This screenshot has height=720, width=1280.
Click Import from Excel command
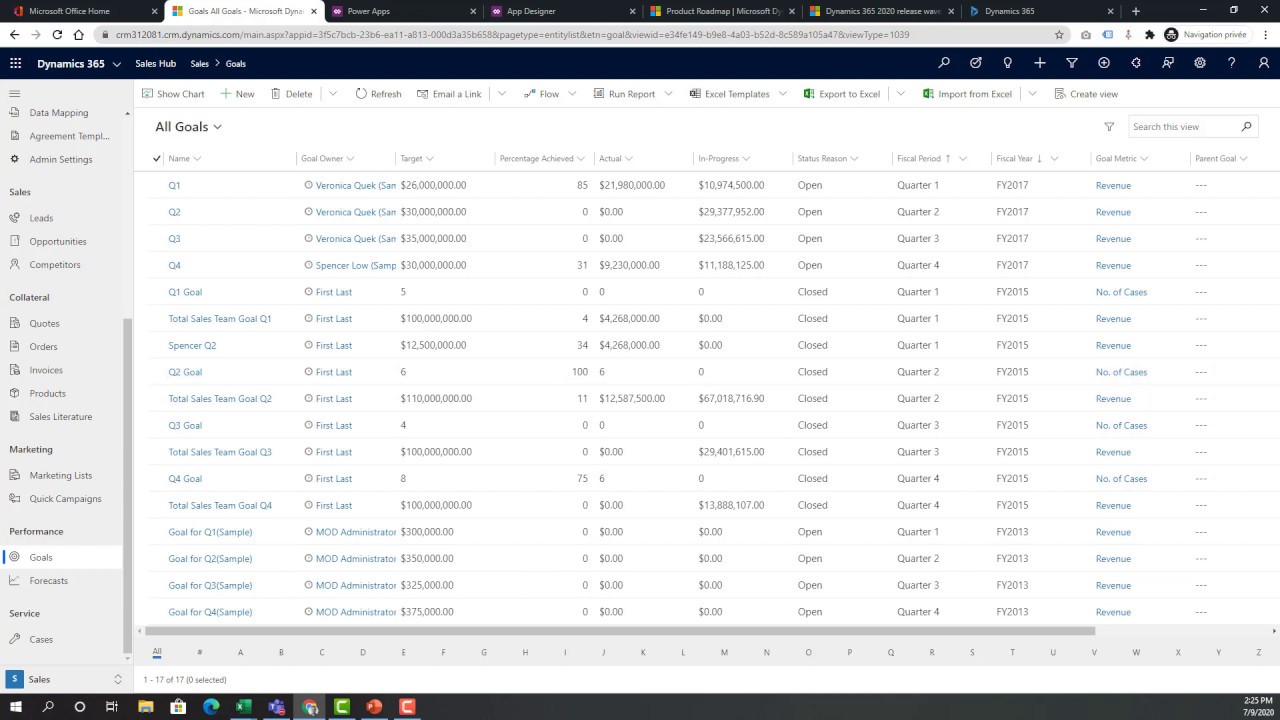[x=967, y=94]
